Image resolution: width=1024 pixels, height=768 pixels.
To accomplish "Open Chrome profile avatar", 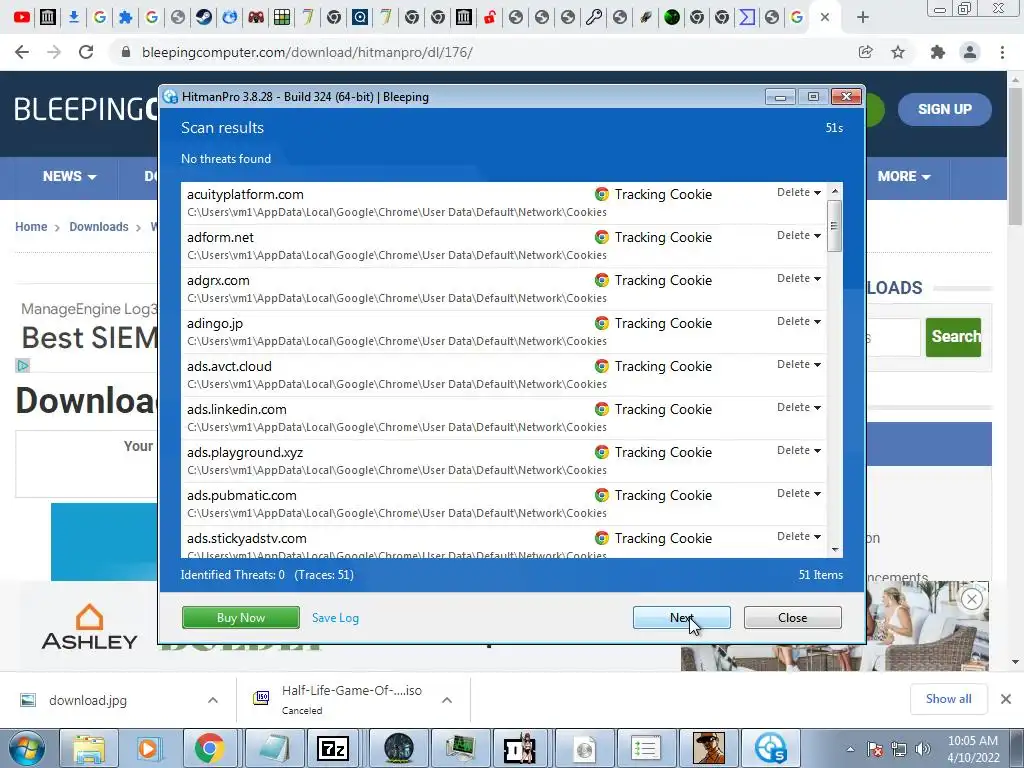I will 970,52.
